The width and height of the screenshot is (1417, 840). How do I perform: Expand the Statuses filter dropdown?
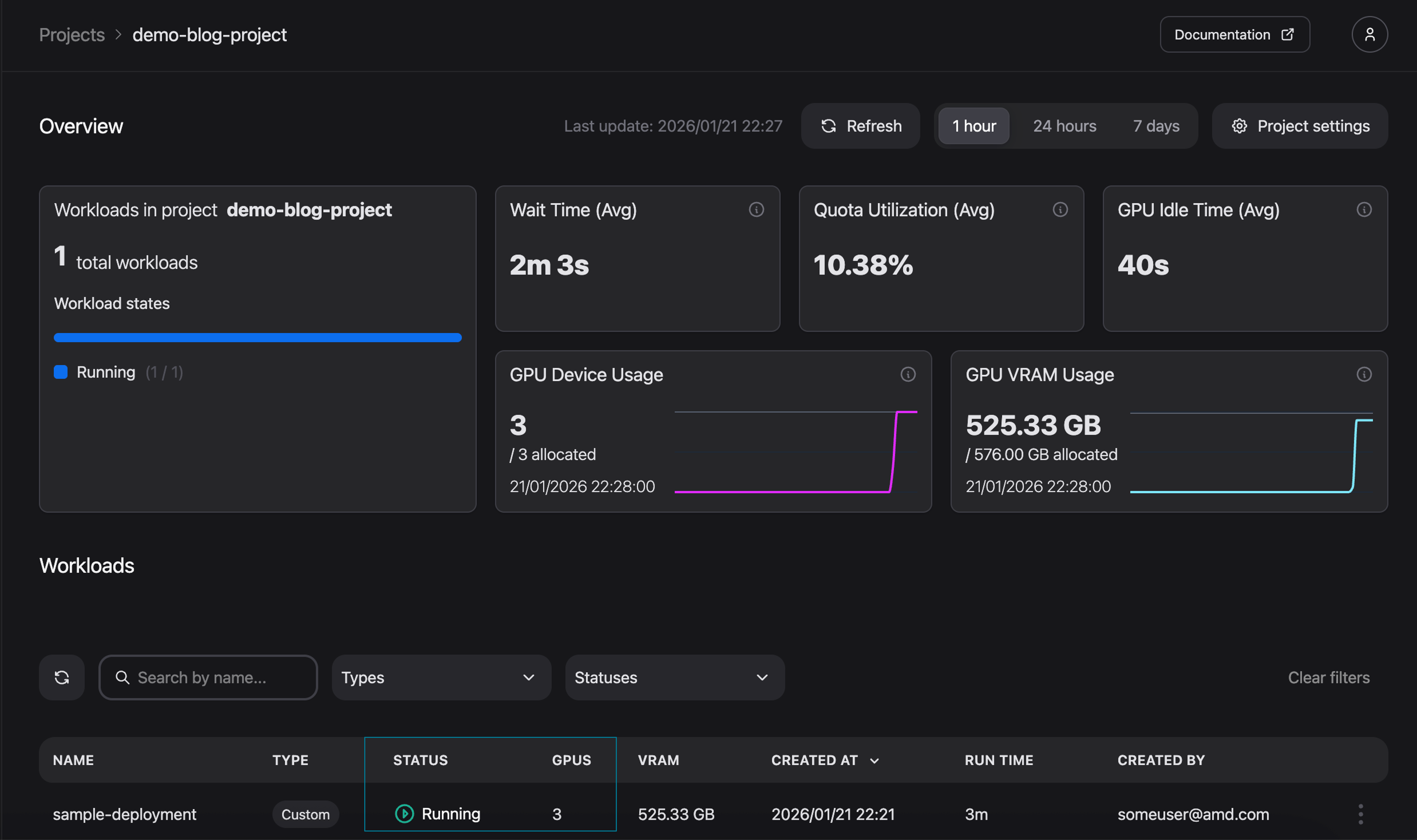point(674,677)
